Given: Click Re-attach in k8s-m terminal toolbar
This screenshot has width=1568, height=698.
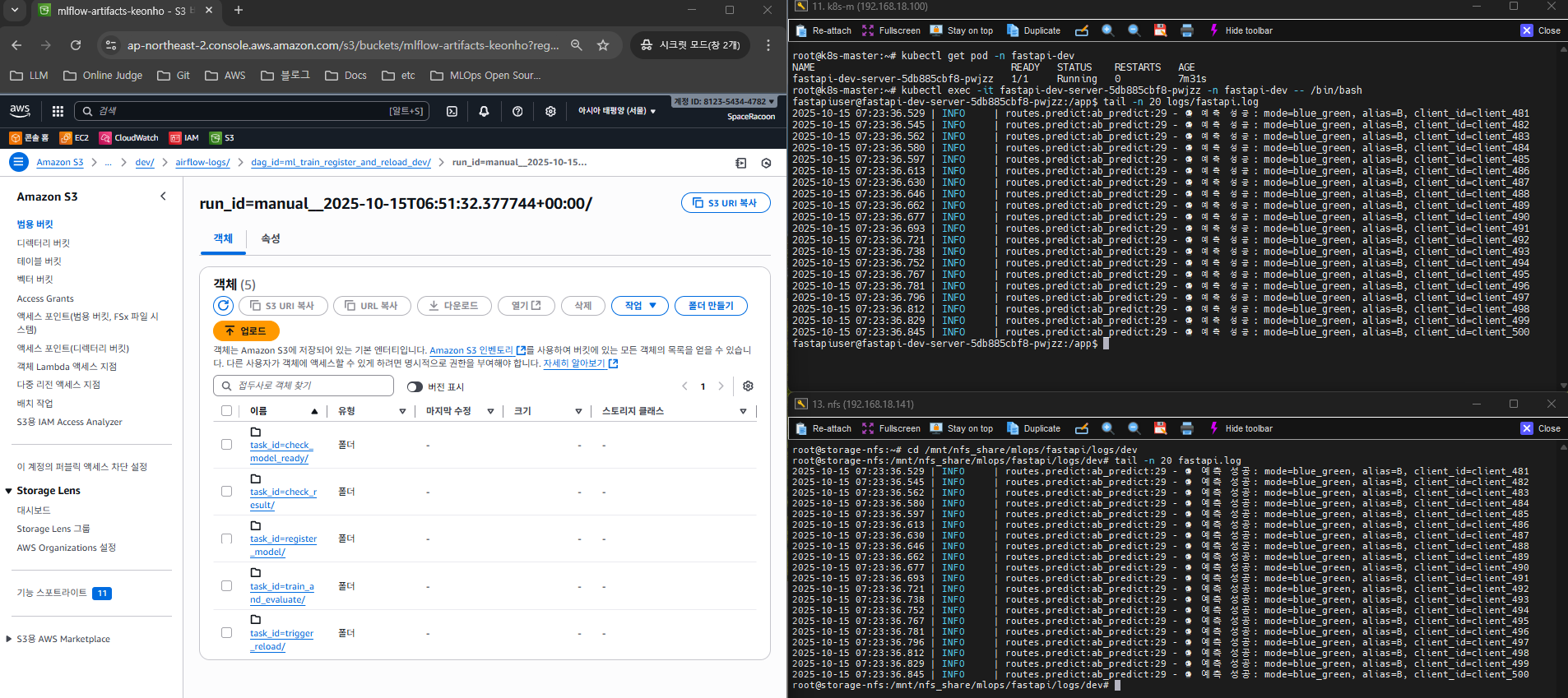Looking at the screenshot, I should tap(823, 30).
